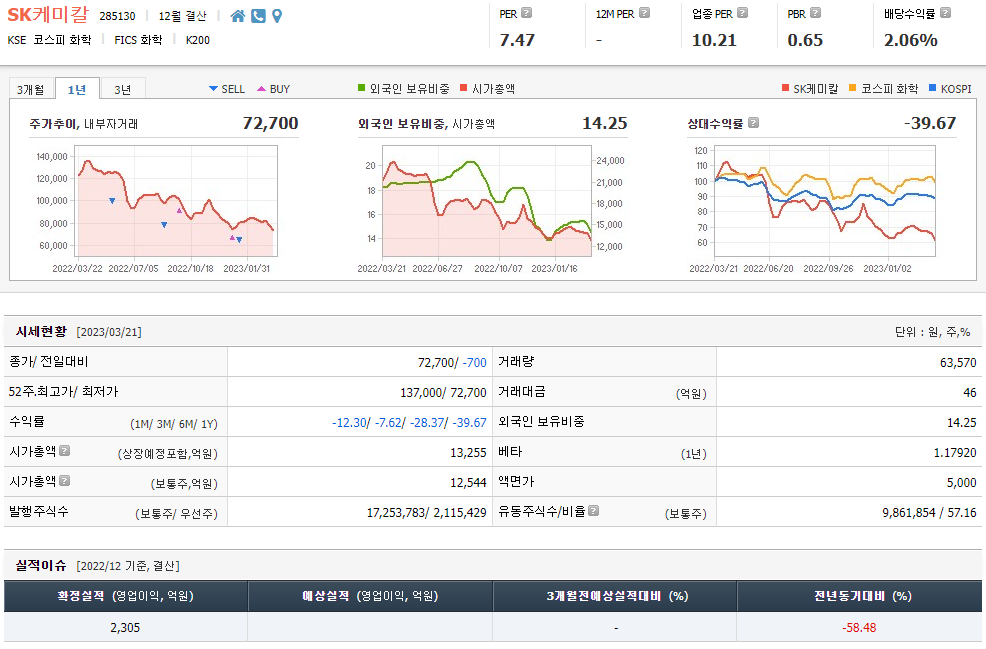The height and width of the screenshot is (649, 986).
Task: Click the -58.48 year-over-year value
Action: coord(859,627)
